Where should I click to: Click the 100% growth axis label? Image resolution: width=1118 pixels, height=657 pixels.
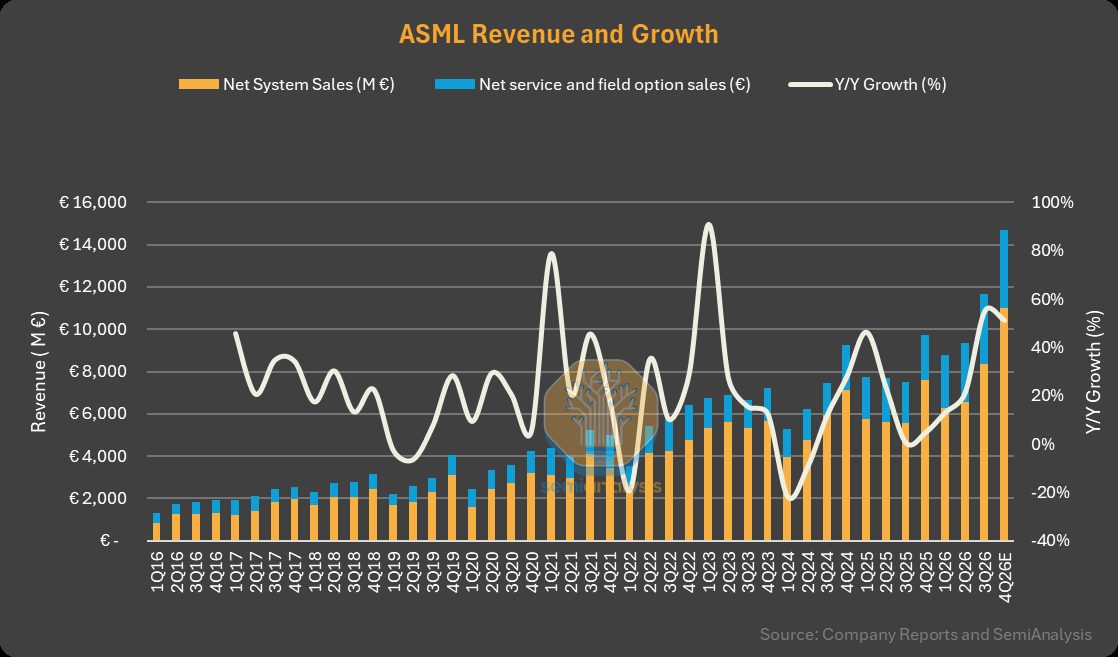[1052, 203]
